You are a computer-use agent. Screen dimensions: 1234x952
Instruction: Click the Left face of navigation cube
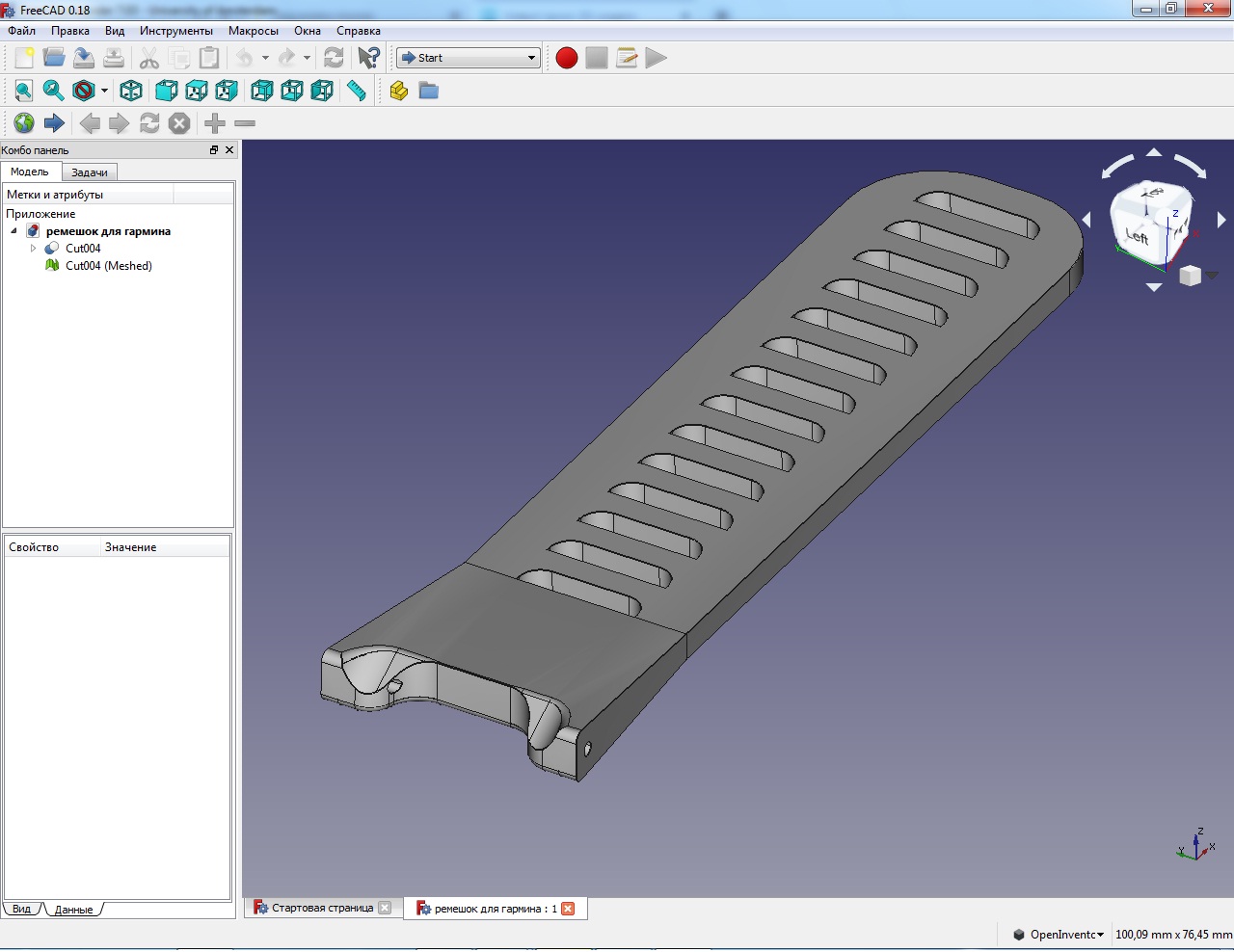pos(1138,236)
